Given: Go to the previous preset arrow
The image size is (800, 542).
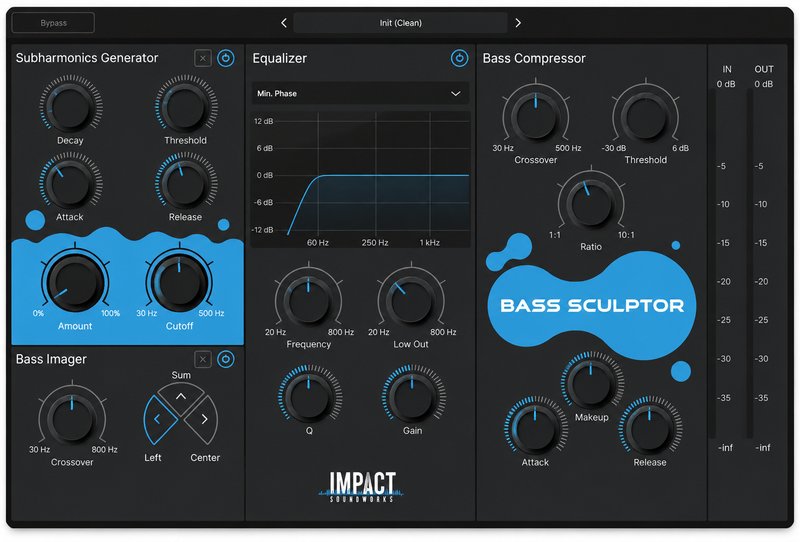Looking at the screenshot, I should pos(284,23).
